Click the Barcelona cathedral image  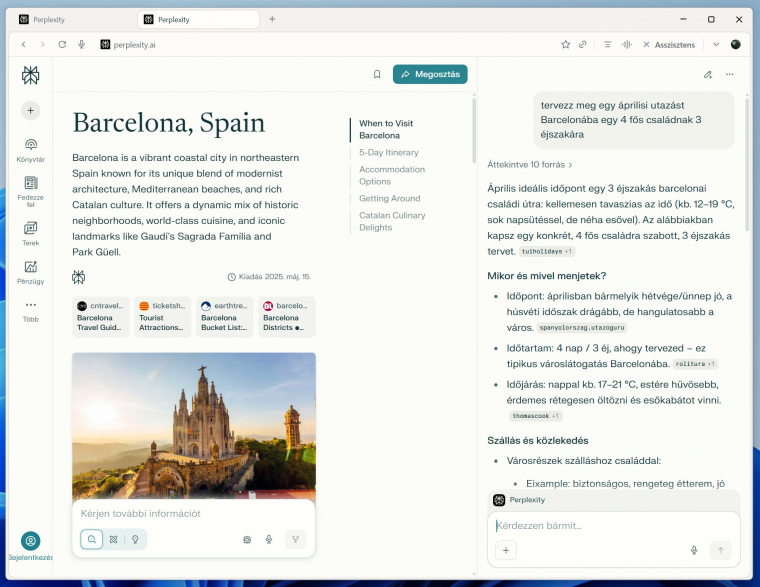coord(193,420)
